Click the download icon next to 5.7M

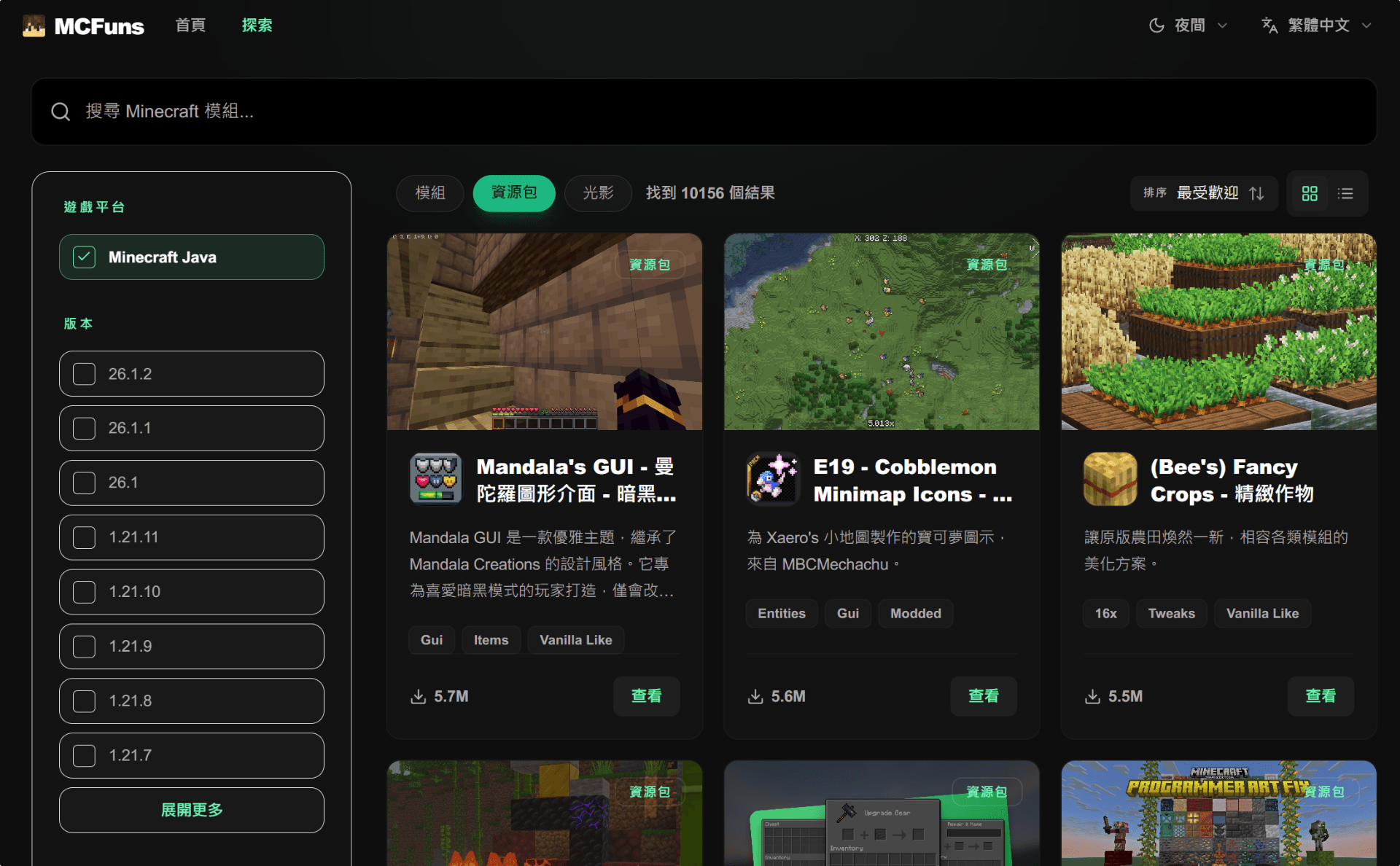(x=419, y=697)
